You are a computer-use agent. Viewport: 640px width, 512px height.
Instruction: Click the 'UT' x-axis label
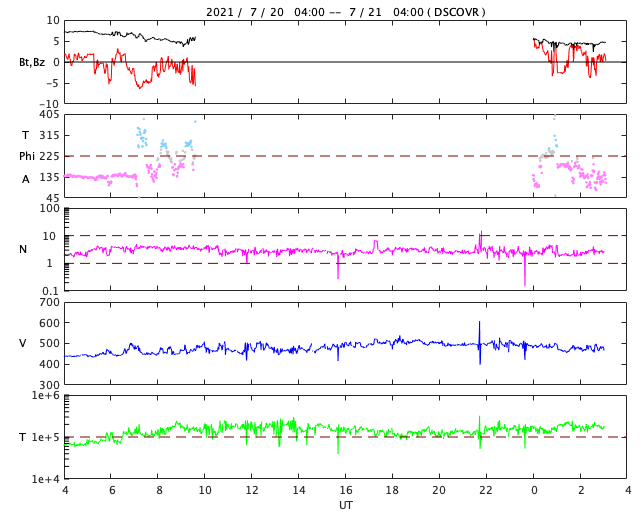coord(345,505)
